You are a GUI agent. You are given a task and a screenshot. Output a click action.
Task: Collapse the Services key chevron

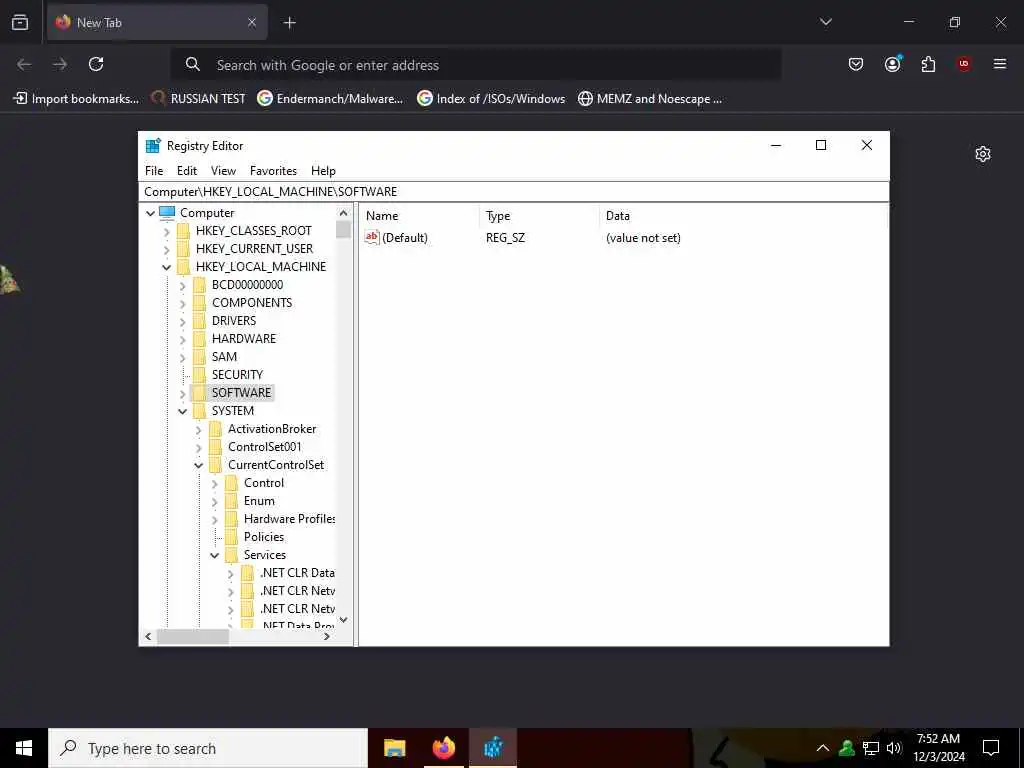coord(214,555)
